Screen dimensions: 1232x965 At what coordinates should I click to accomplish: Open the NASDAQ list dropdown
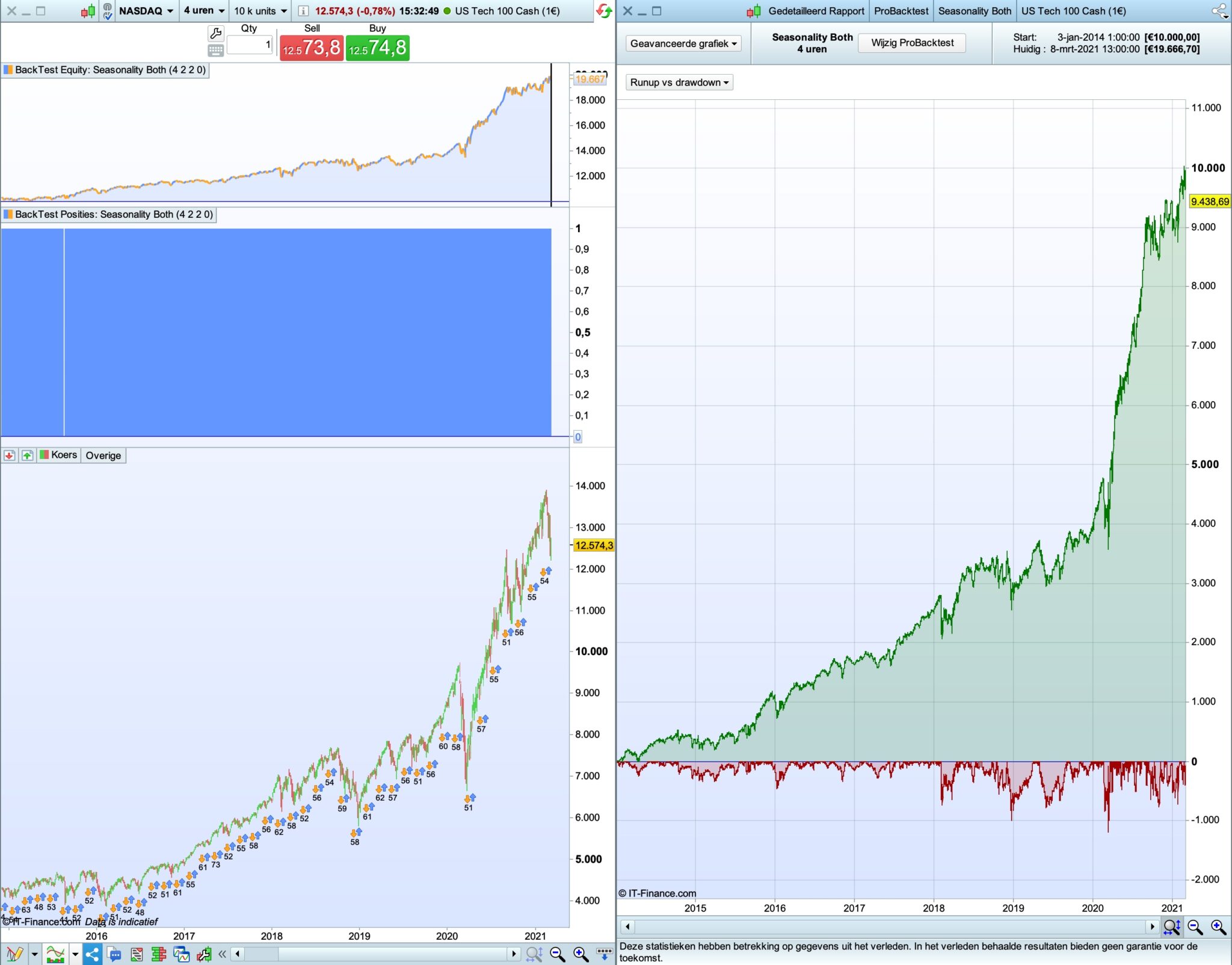[146, 11]
